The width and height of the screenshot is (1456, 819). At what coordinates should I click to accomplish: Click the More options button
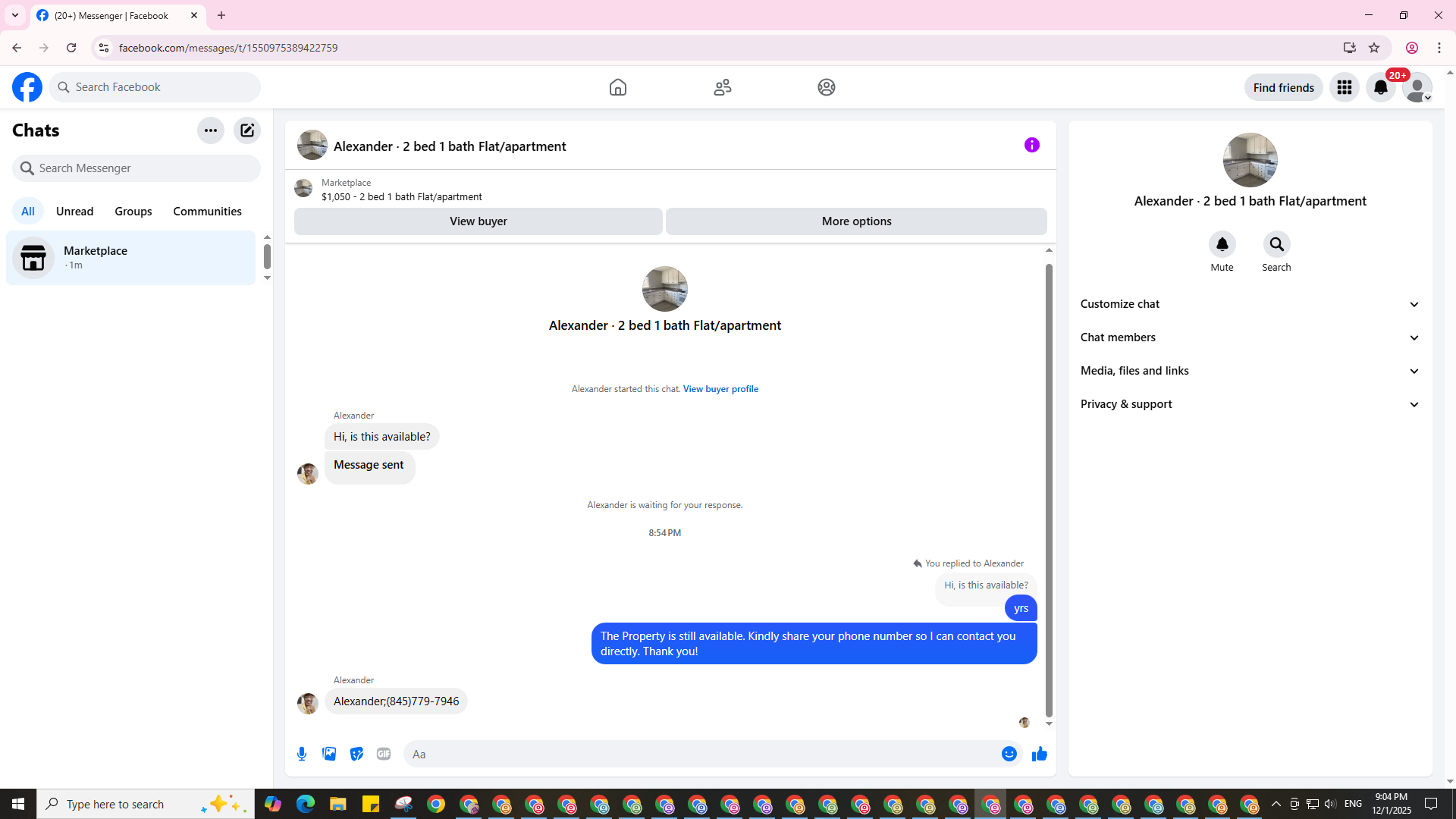click(x=857, y=221)
